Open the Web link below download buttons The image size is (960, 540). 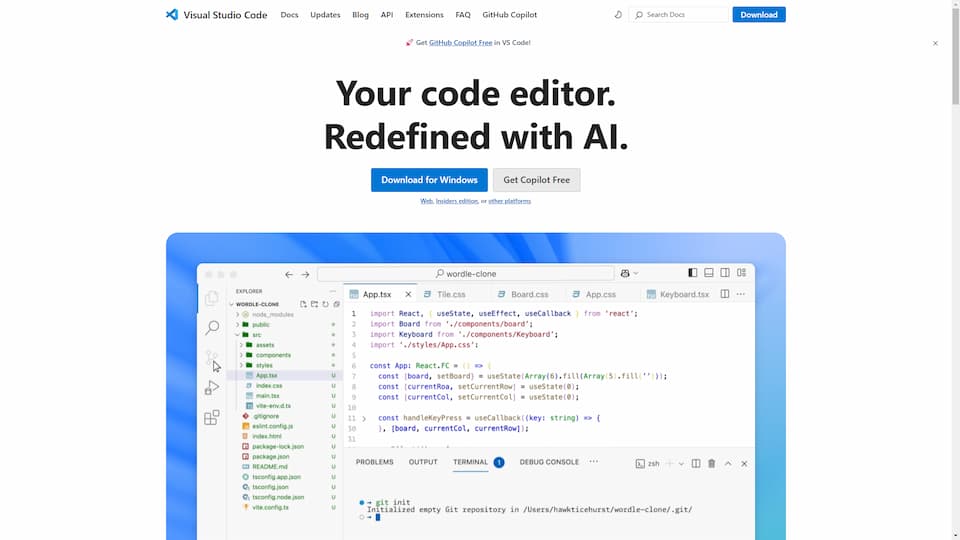click(x=426, y=201)
